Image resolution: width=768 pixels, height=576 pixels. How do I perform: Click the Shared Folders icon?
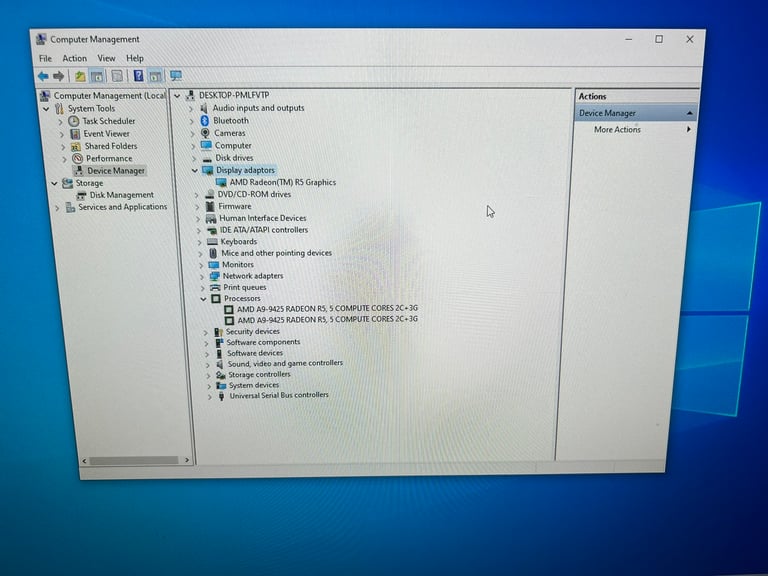76,146
